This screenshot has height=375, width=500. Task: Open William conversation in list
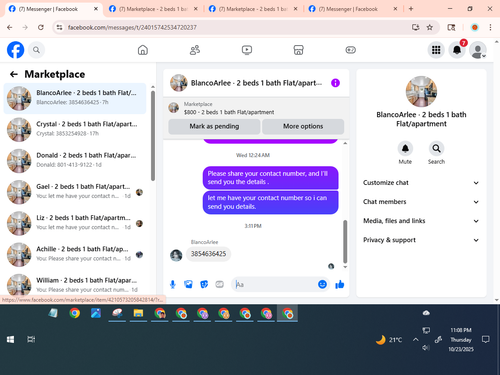coord(75,285)
